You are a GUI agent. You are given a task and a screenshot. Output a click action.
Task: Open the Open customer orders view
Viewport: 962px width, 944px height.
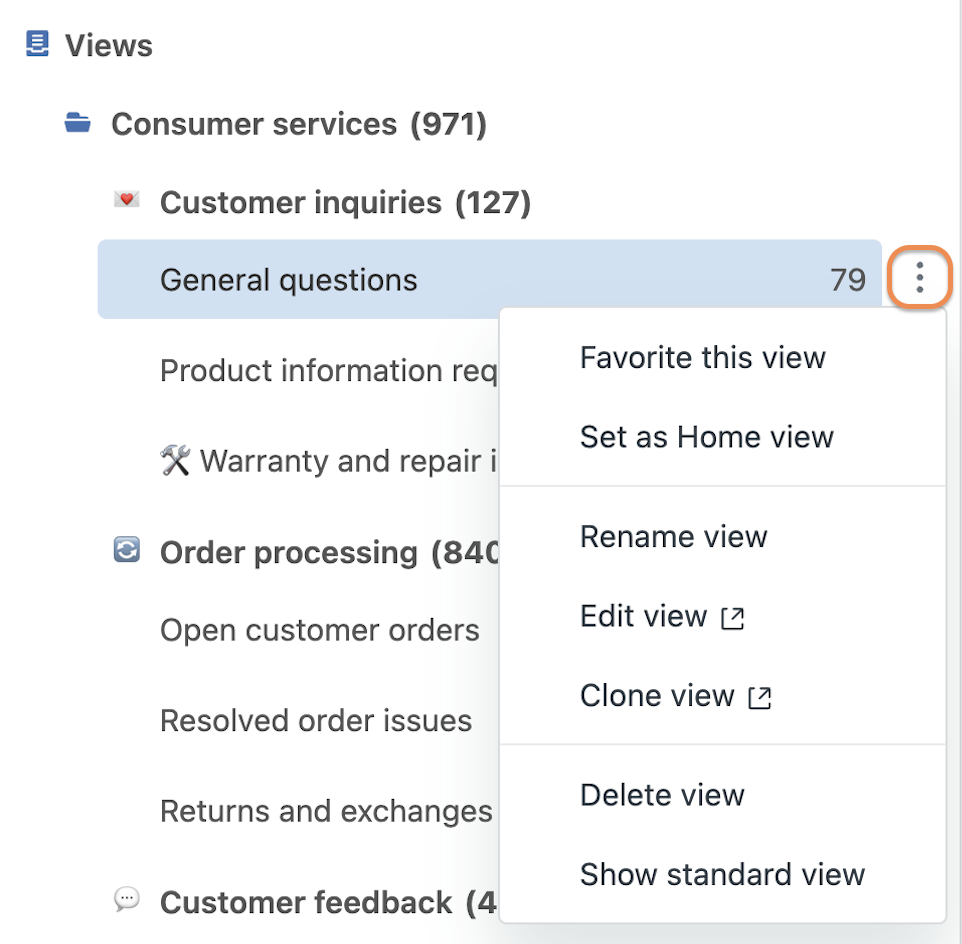point(320,630)
